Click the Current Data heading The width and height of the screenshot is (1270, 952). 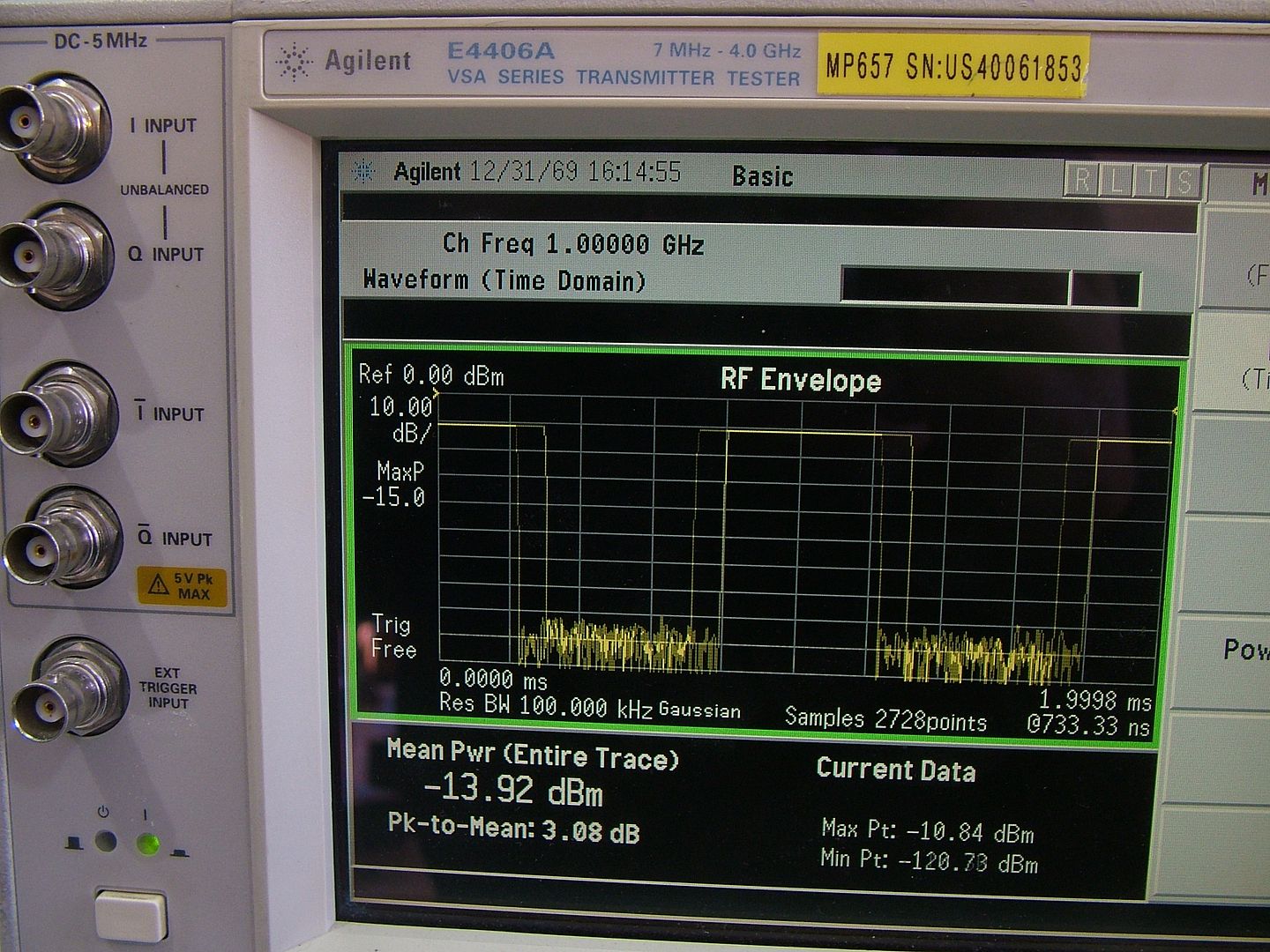point(896,770)
